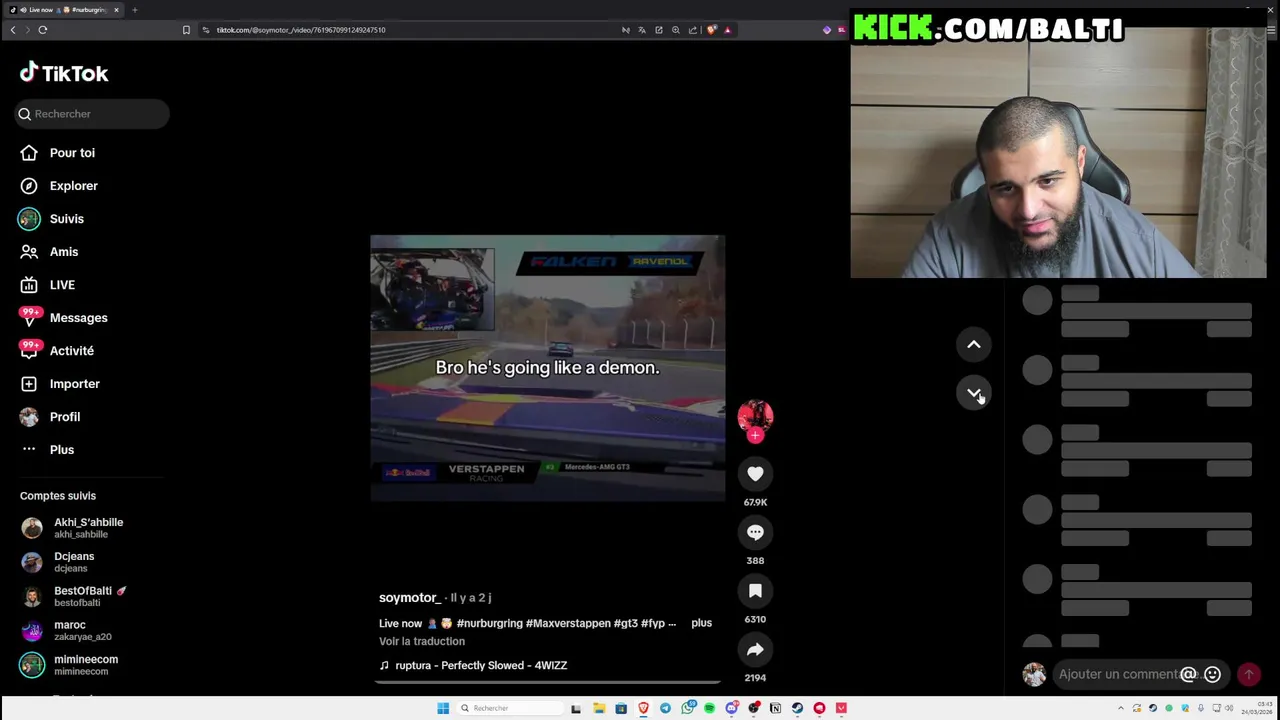Open BestOfBalti followed account
Image resolution: width=1280 pixels, height=720 pixels.
click(74, 596)
